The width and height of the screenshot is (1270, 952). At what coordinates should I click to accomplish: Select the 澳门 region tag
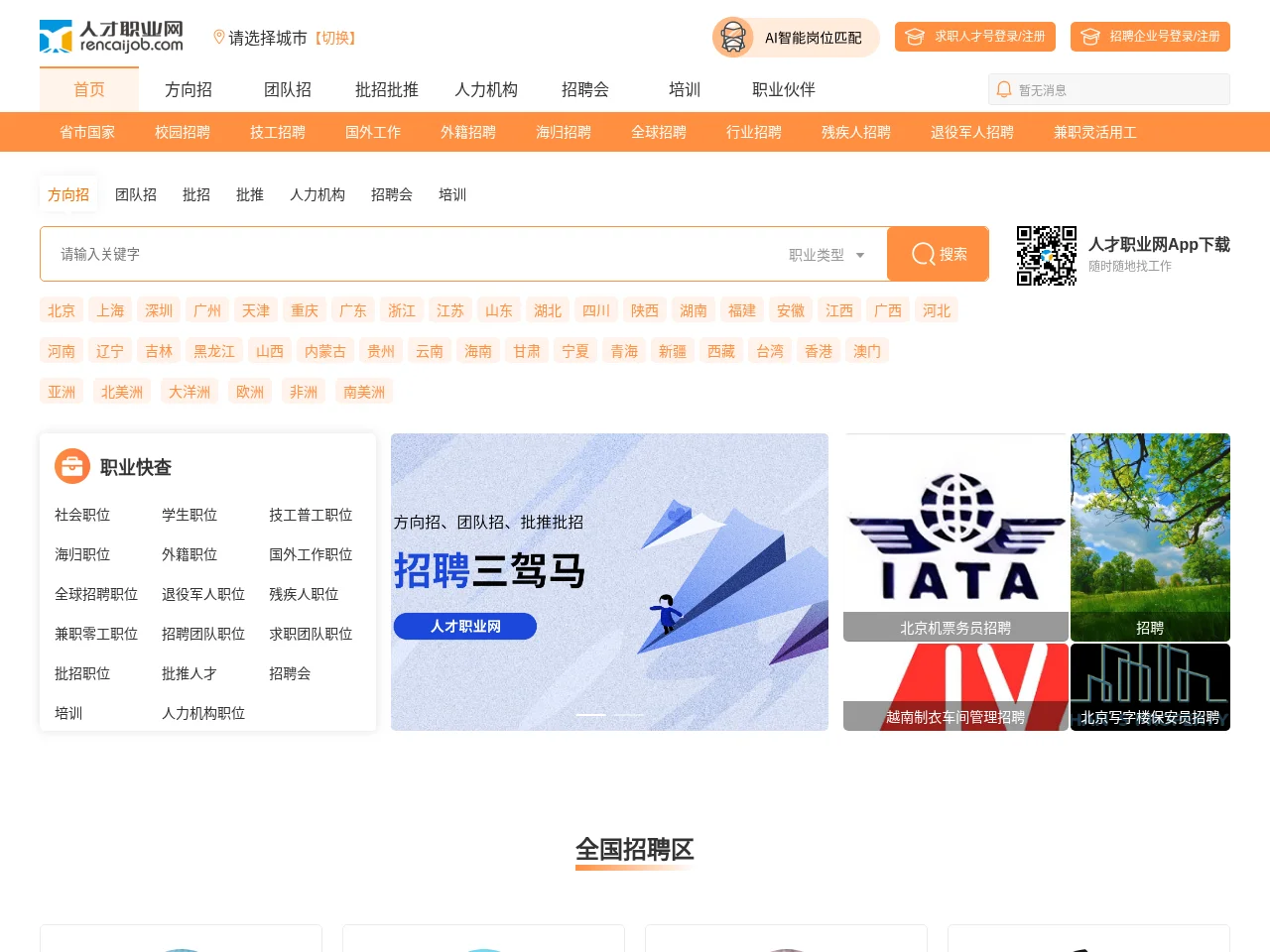point(867,351)
